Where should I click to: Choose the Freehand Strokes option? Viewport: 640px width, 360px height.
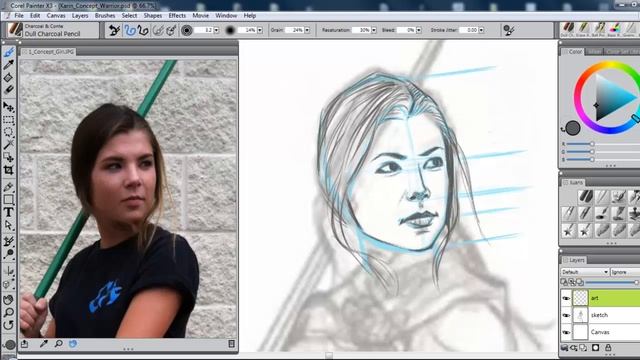pos(129,30)
